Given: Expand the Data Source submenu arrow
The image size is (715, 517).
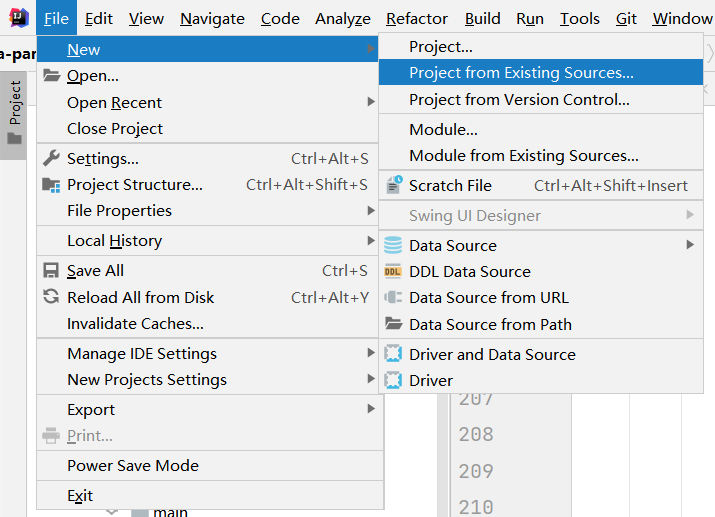Looking at the screenshot, I should click(x=690, y=245).
